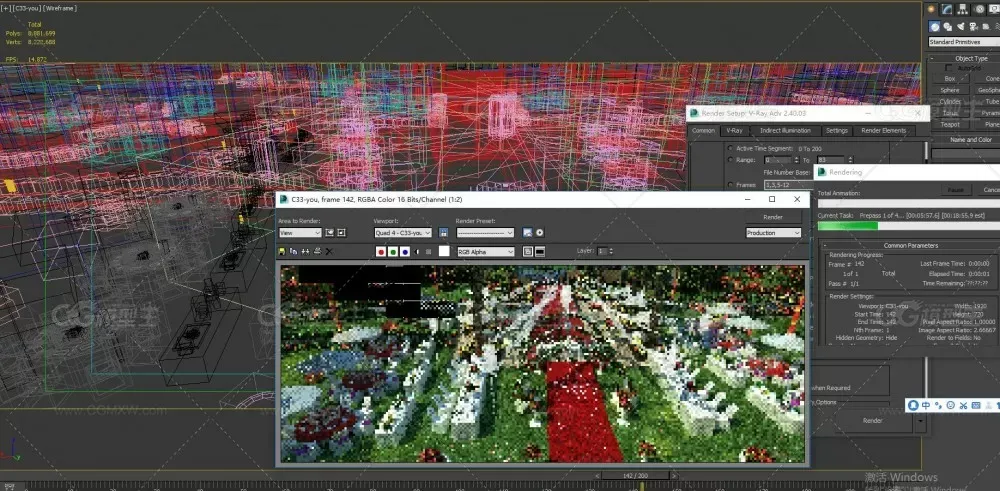Collapse the Common Parameters rollout
The height and width of the screenshot is (491, 1000).
click(x=910, y=246)
